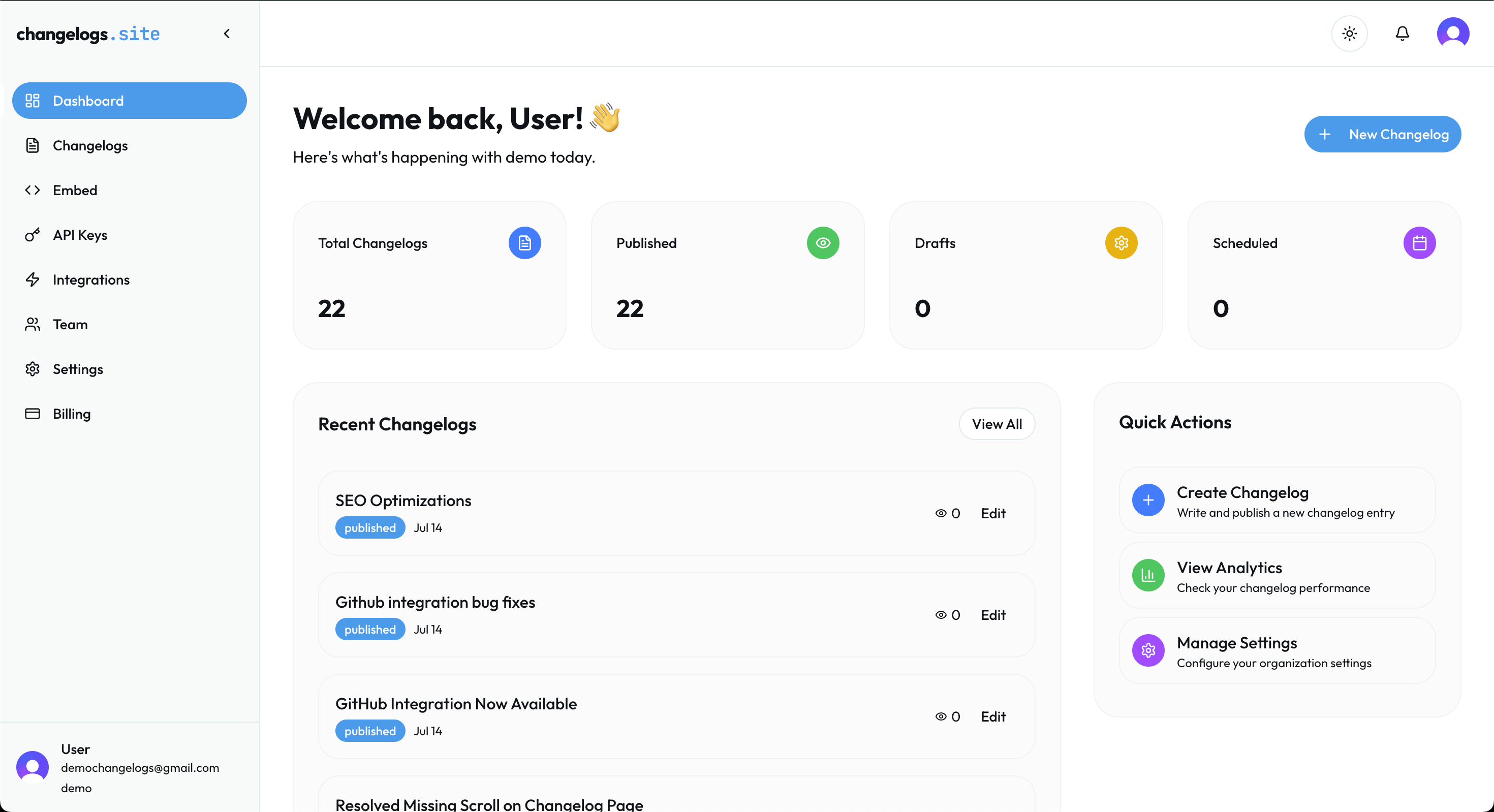Click the Embed code brackets icon
The width and height of the screenshot is (1494, 812).
tap(33, 190)
